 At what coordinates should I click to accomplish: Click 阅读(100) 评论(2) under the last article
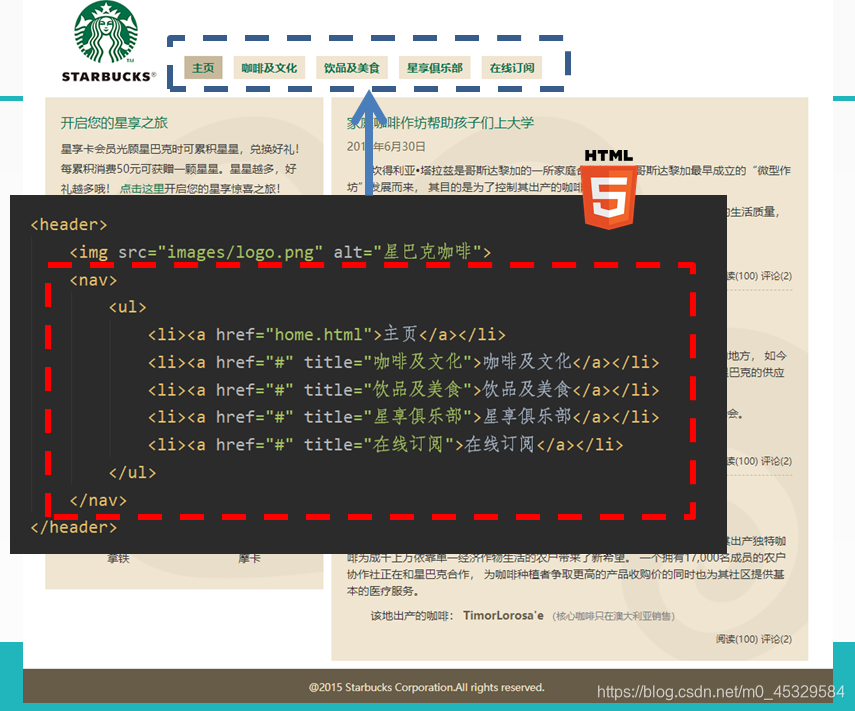coord(754,638)
